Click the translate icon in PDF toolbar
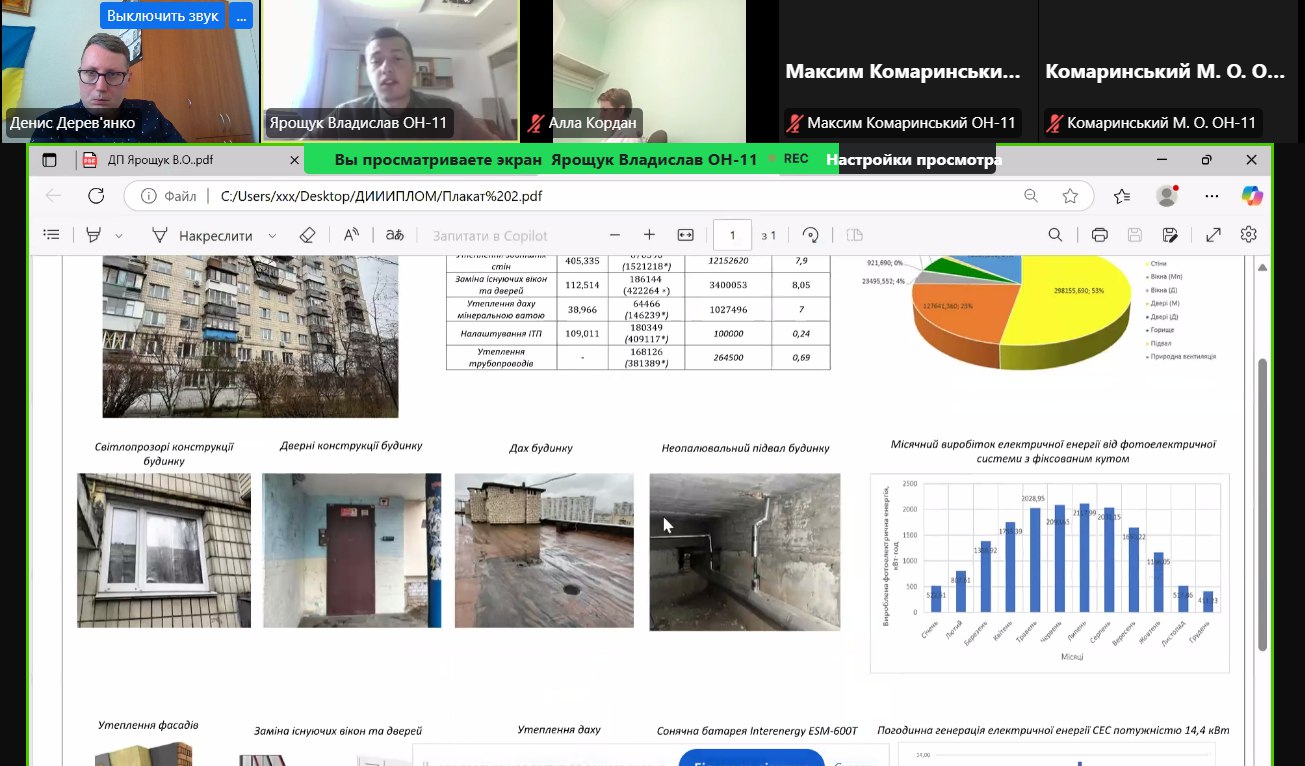Screen dimensions: 1305x766 395,235
